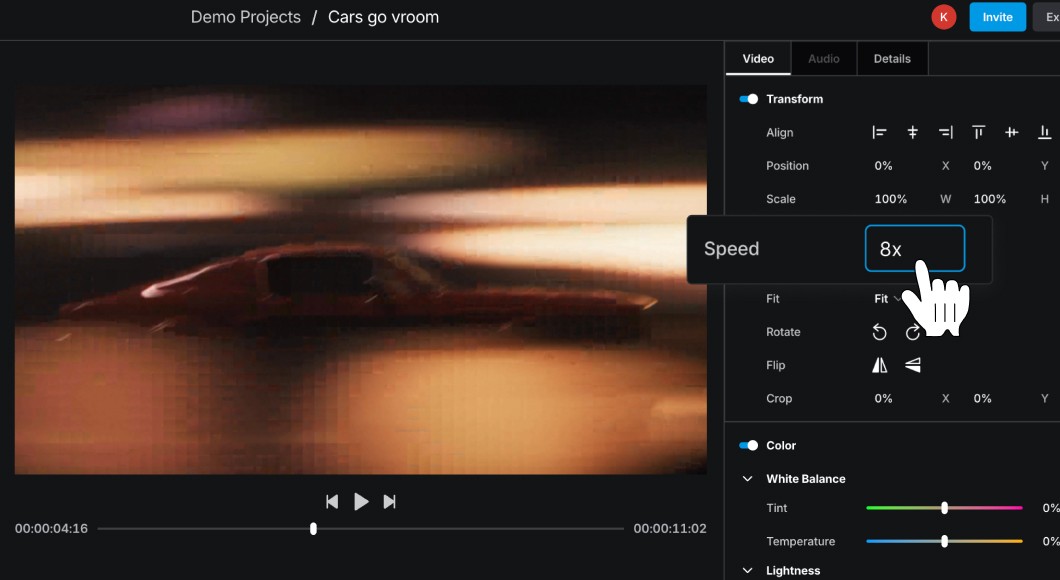Click the Invite button

pos(997,17)
